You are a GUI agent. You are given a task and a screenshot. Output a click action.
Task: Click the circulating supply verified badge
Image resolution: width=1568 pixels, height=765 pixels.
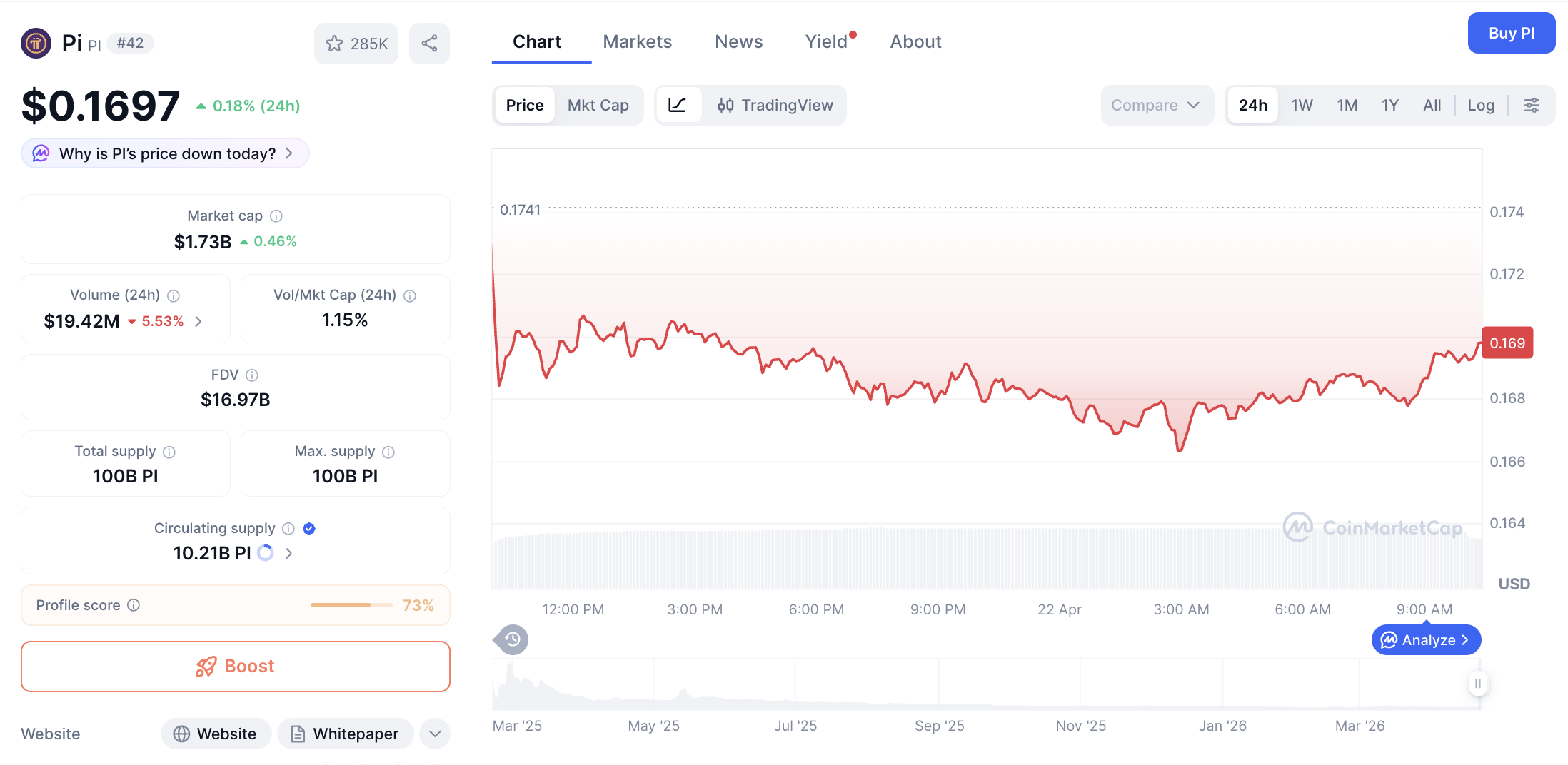coord(308,528)
